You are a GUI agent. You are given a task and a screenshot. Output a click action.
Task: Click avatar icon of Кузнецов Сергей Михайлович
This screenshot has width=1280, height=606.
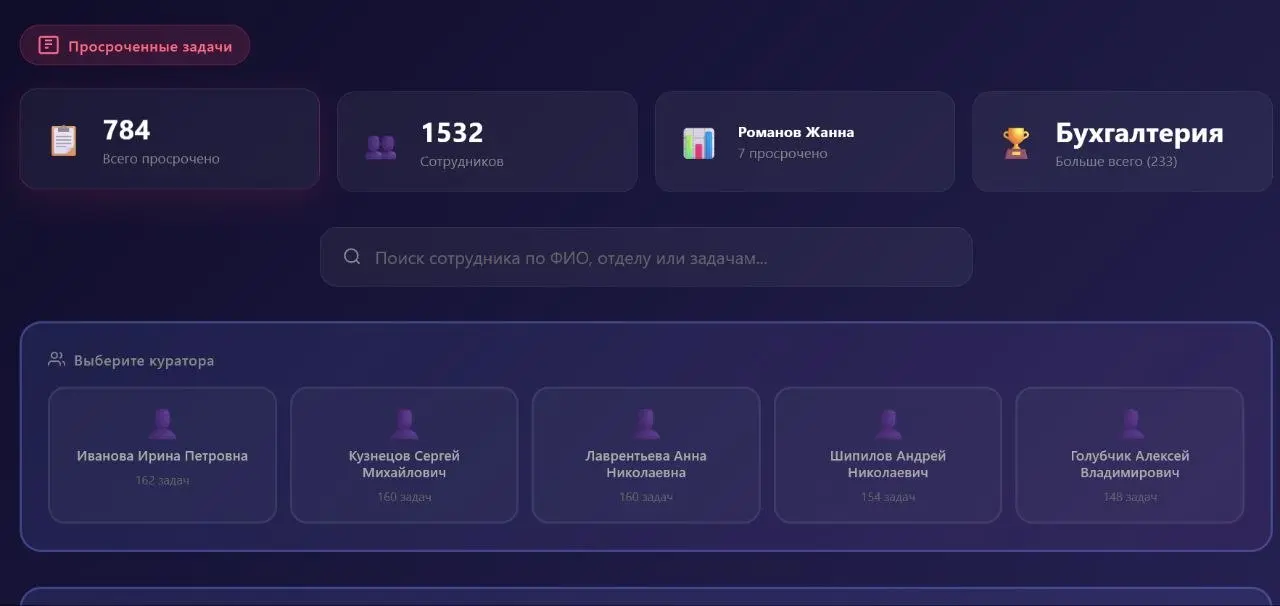pos(404,424)
